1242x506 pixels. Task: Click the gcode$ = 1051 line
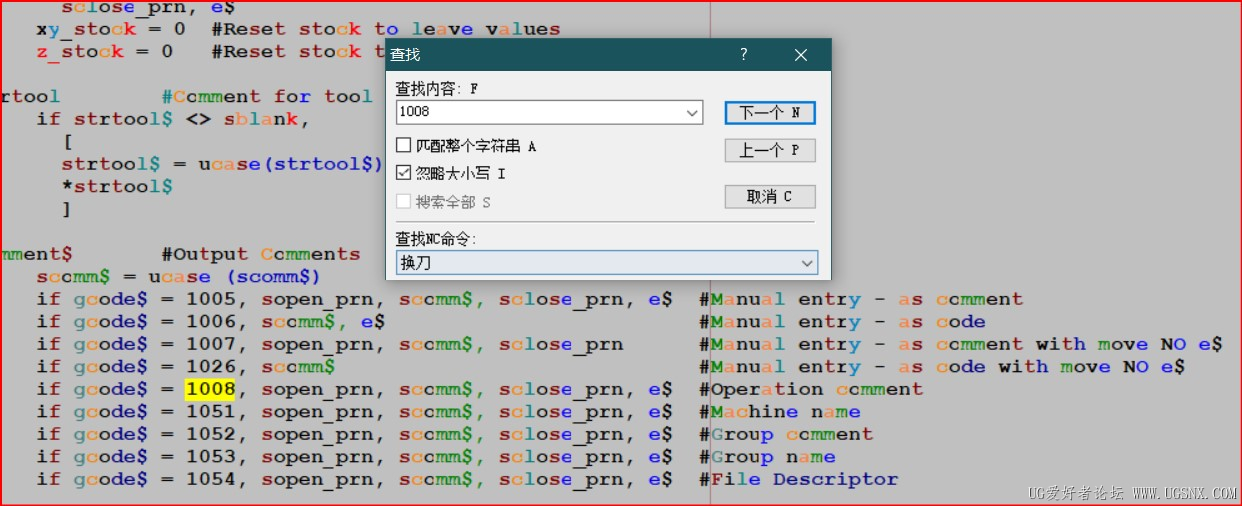pos(354,412)
